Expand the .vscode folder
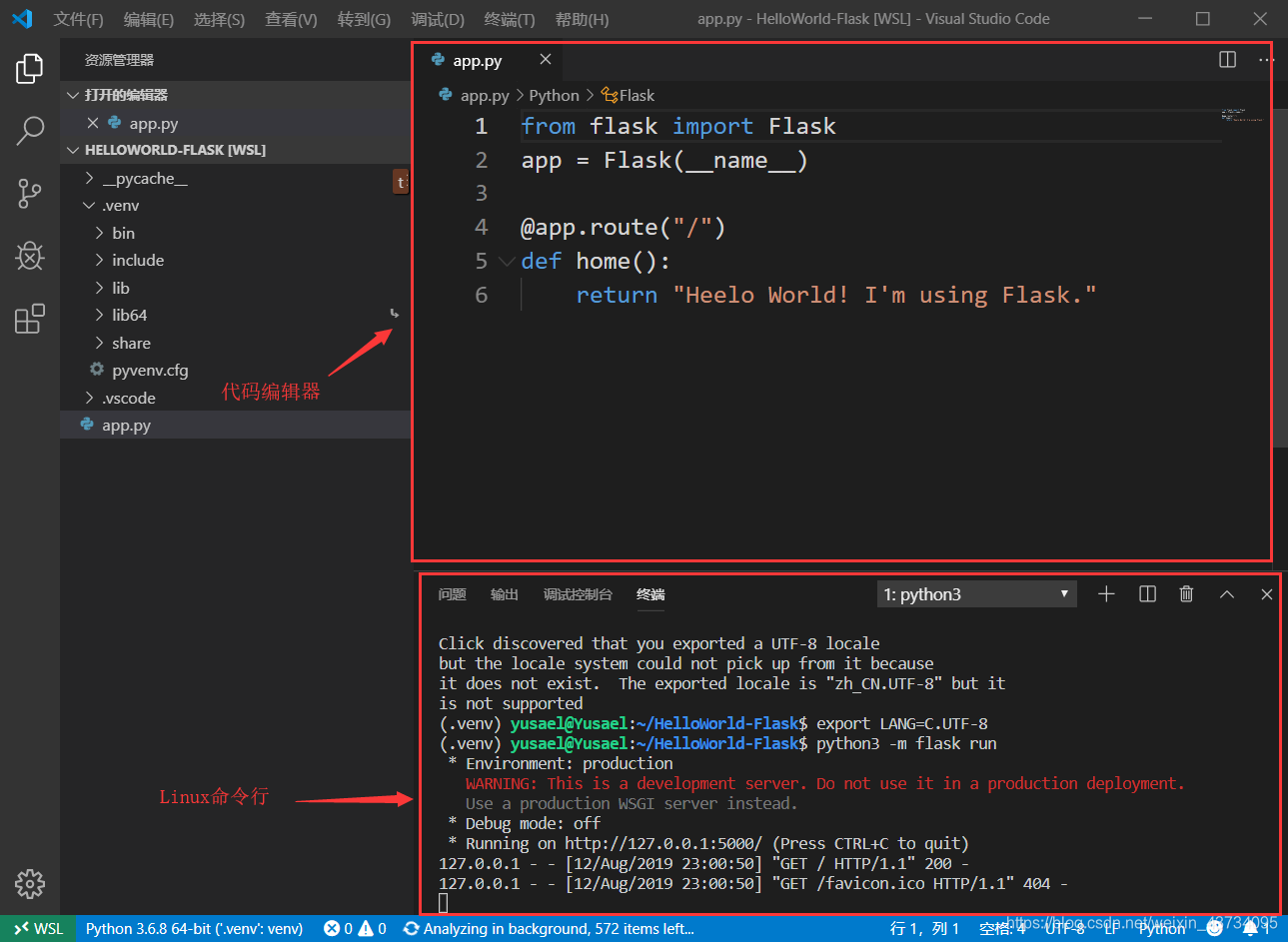The width and height of the screenshot is (1288, 942). coord(90,398)
